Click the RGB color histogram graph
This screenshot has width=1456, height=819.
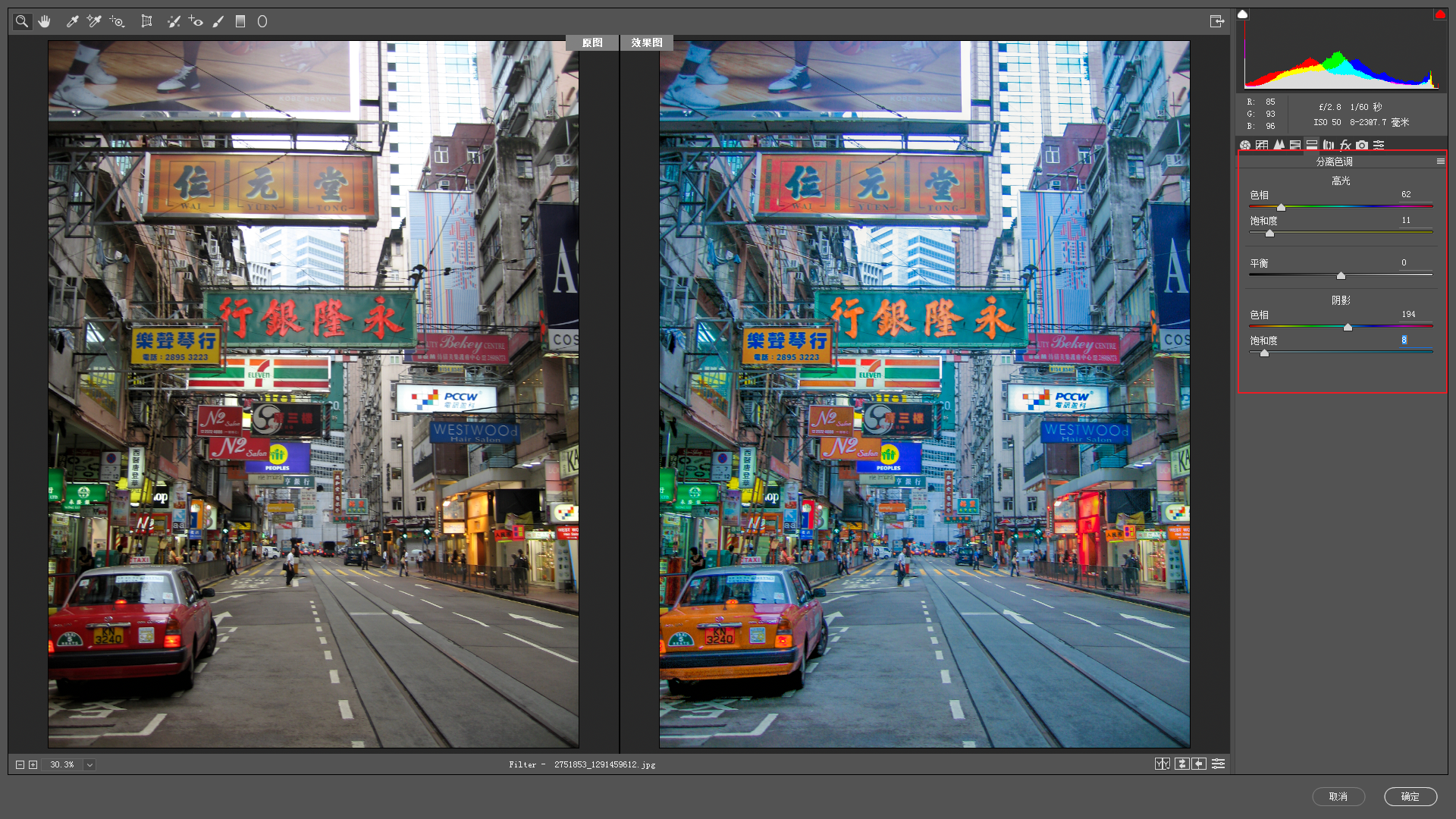(x=1341, y=51)
